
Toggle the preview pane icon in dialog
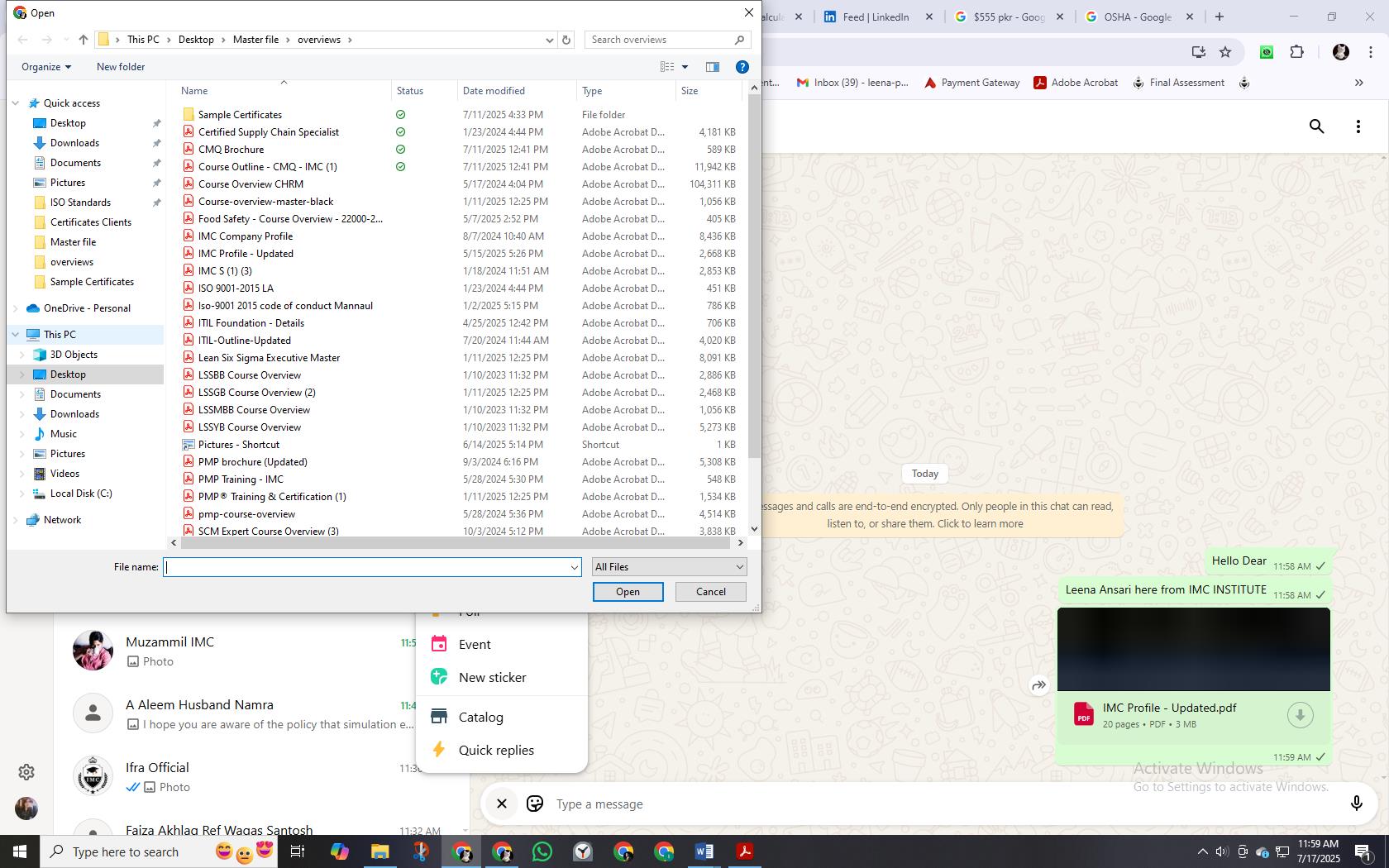[712, 67]
